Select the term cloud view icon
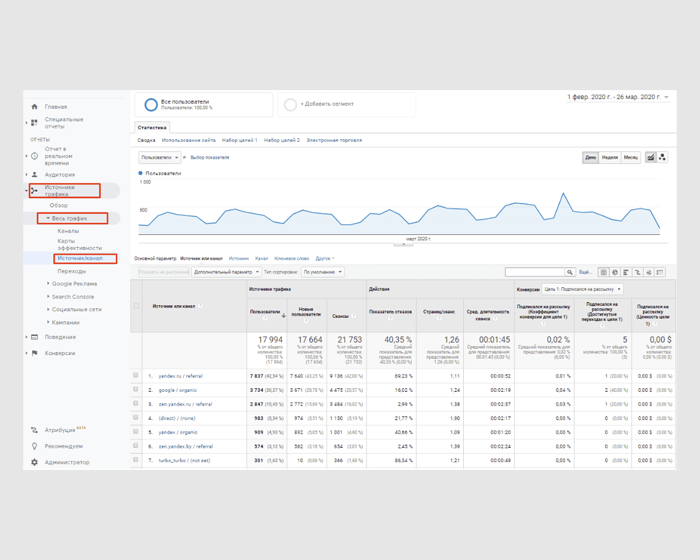This screenshot has height=560, width=700. tap(649, 272)
